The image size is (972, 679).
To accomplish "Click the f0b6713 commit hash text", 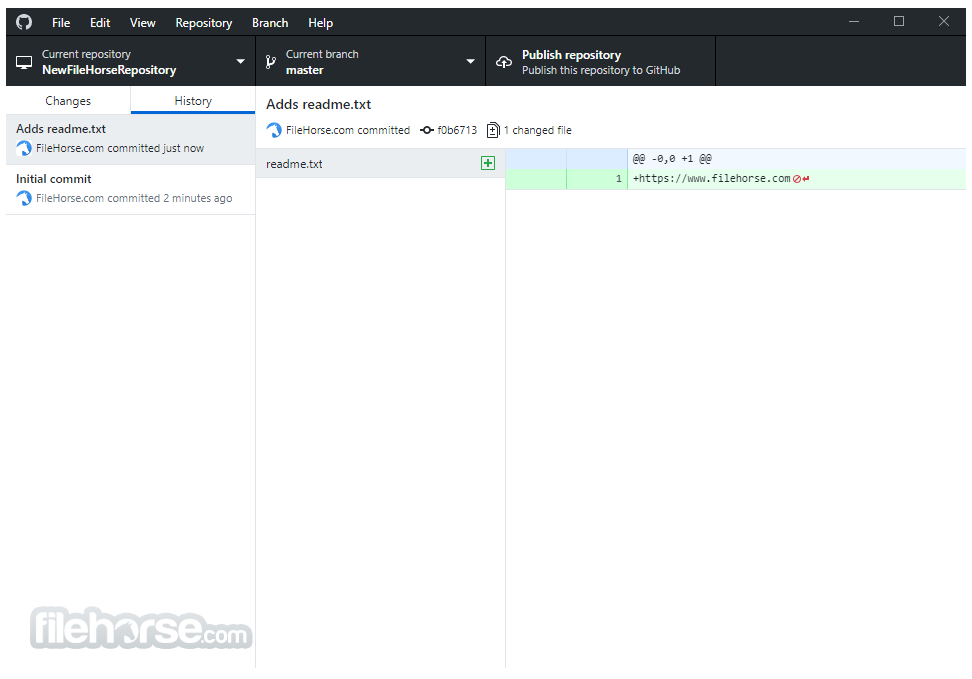I will click(x=457, y=130).
